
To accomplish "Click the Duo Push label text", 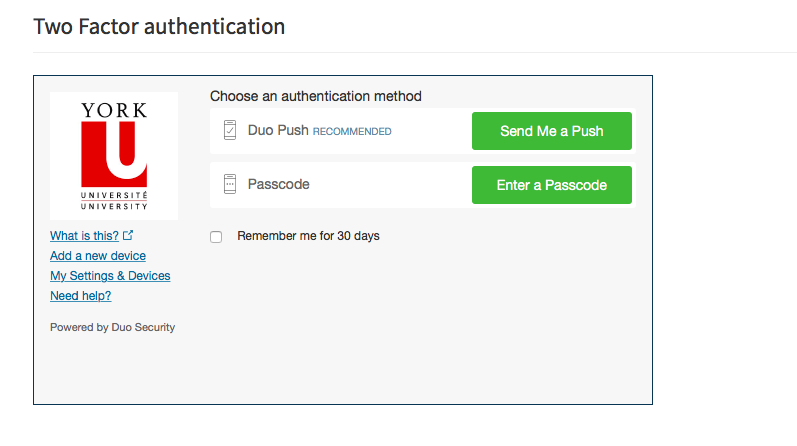I will click(278, 130).
